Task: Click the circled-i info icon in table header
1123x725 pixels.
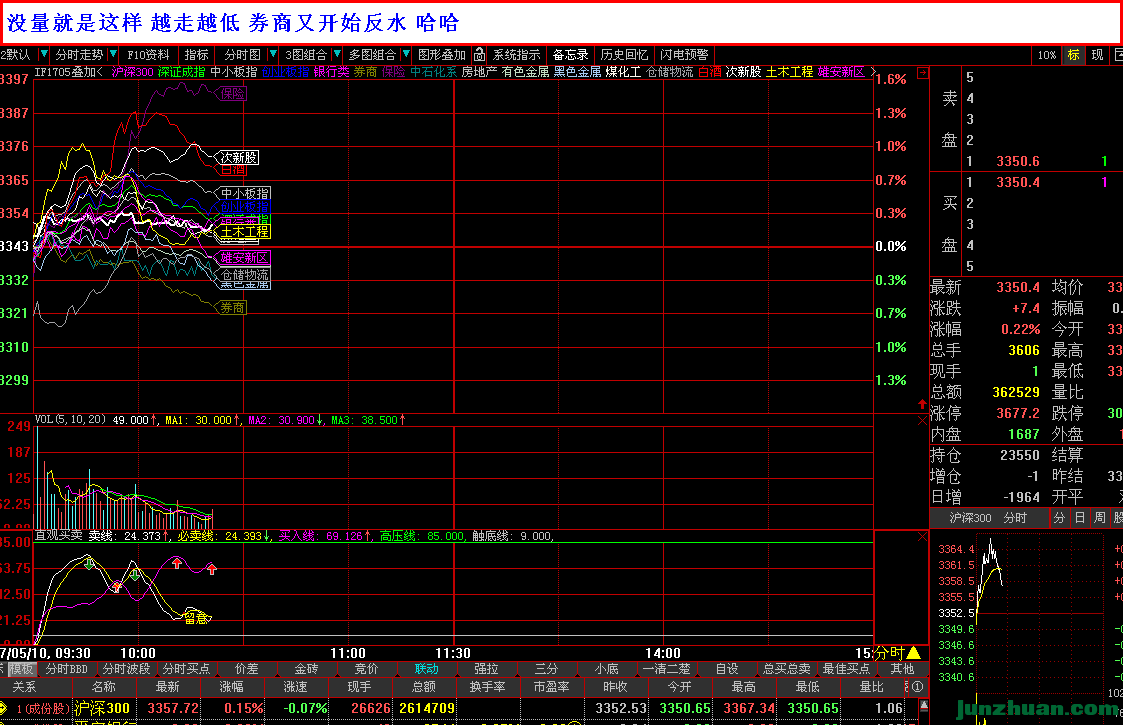Action: pos(916,687)
